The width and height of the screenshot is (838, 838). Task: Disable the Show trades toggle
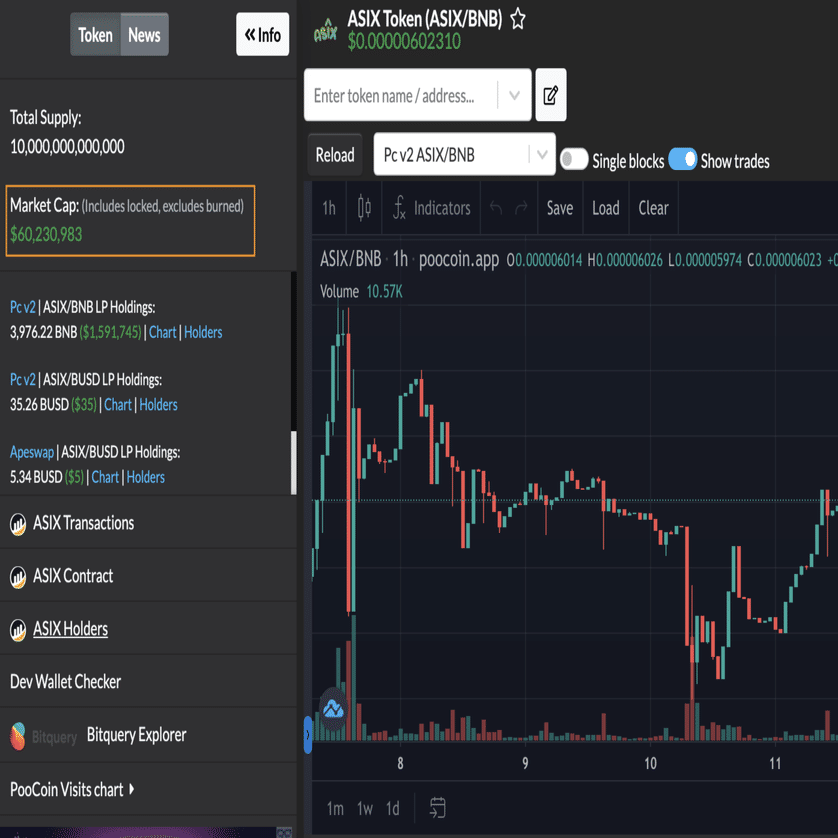click(682, 160)
